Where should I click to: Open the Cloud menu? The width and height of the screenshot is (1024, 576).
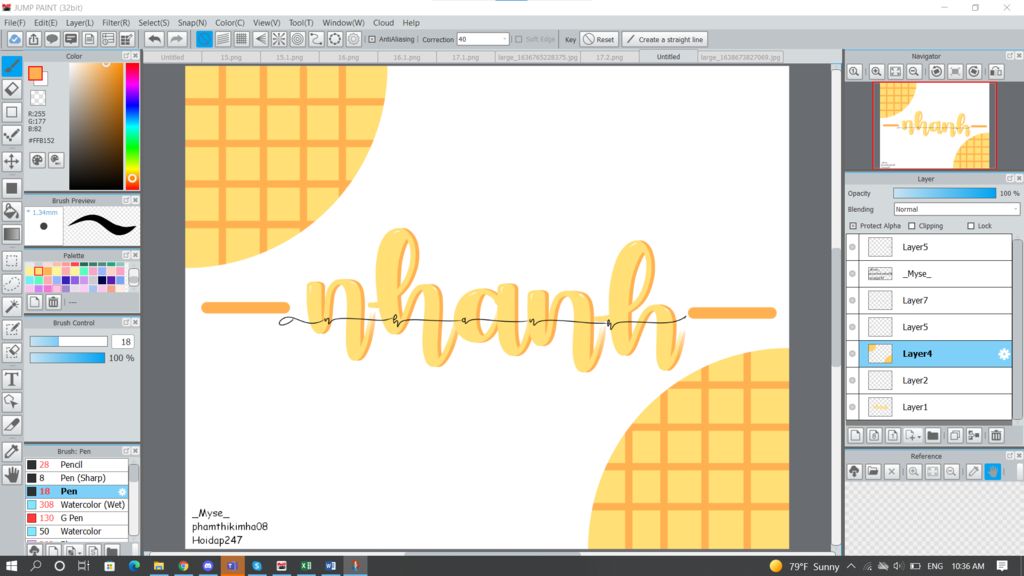(x=383, y=22)
